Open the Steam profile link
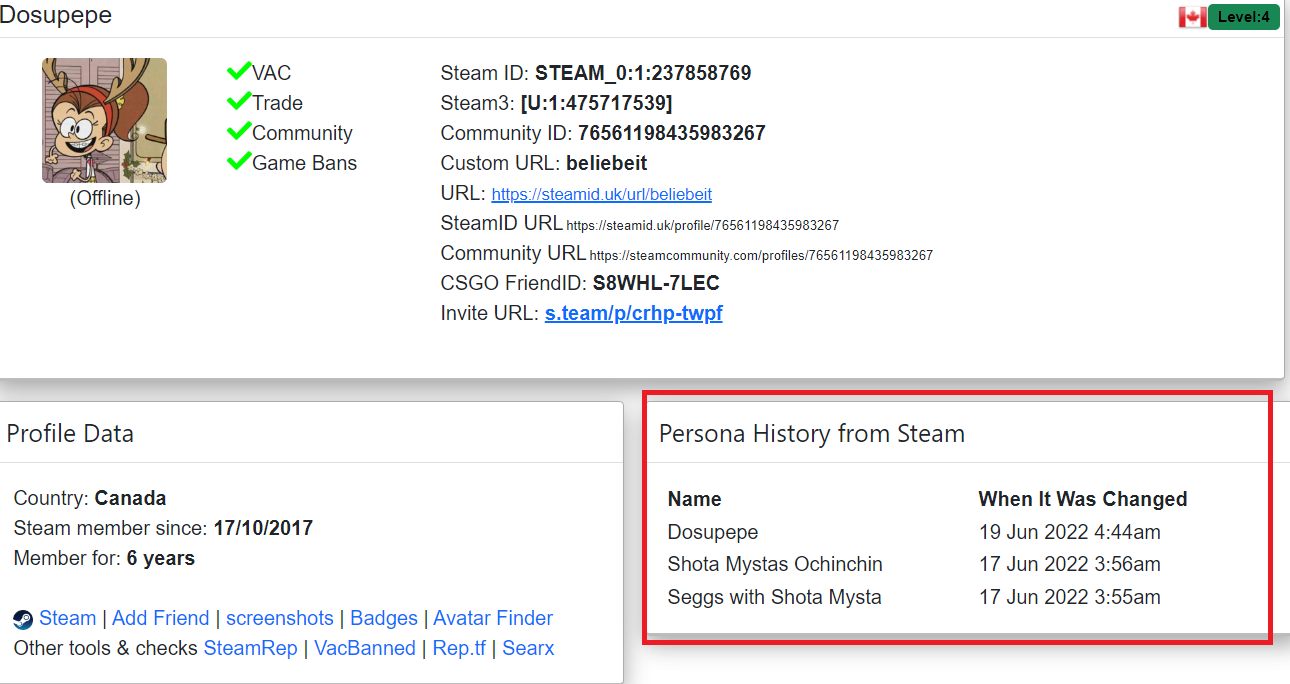Screen dimensions: 1290x684 pyautogui.click(x=68, y=618)
